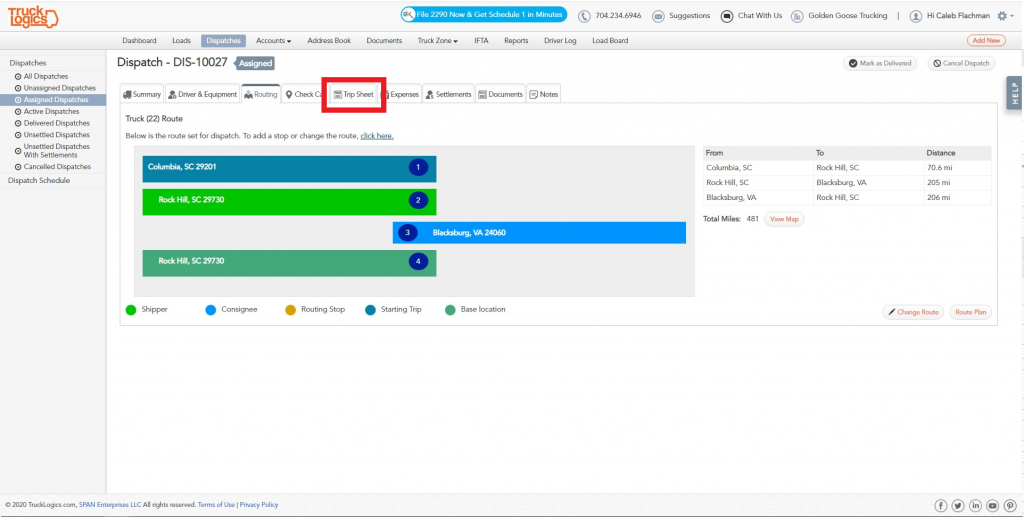1024x517 pixels.
Task: Click the View Map button
Action: click(784, 219)
